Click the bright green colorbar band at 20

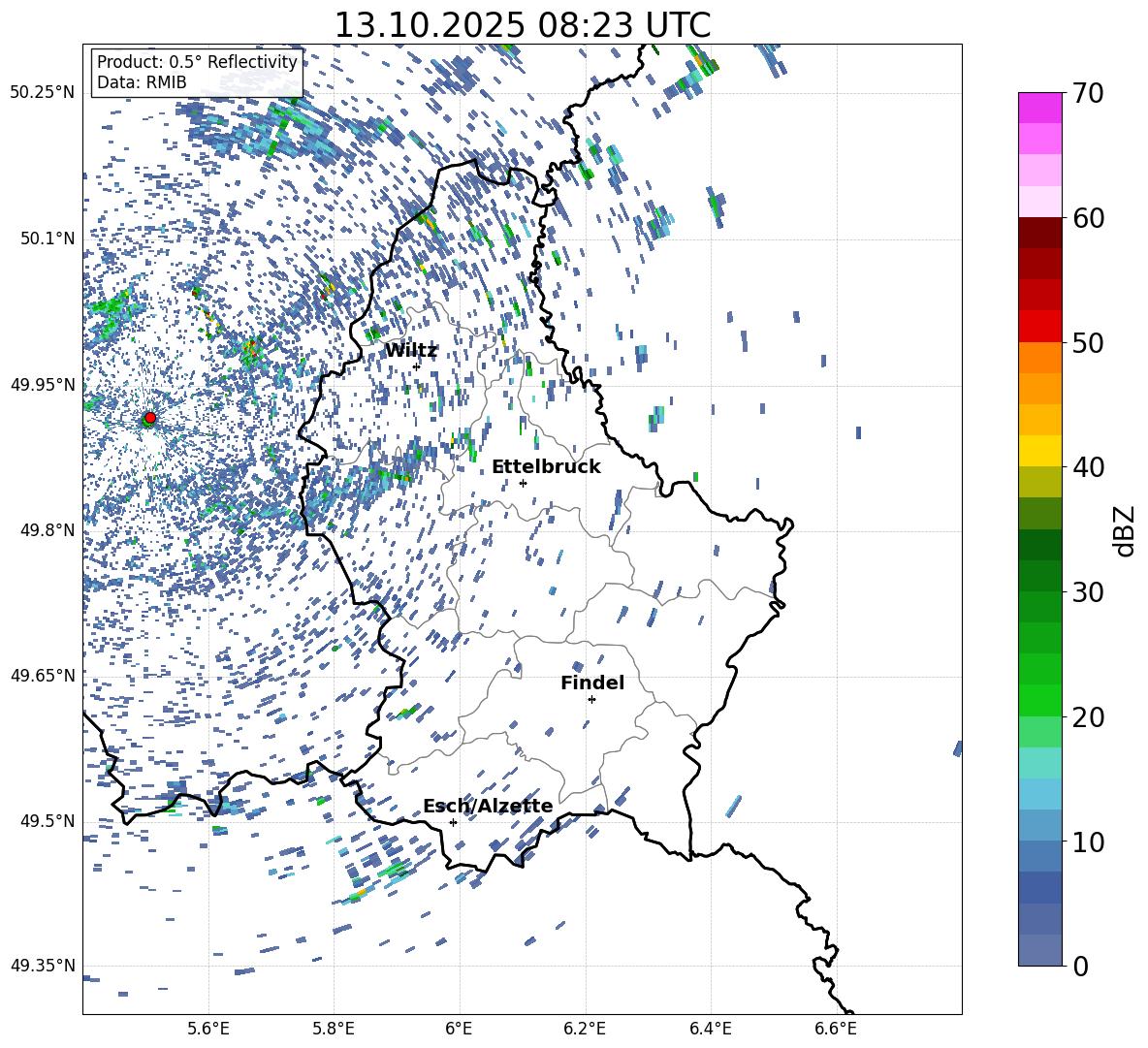pos(1039,700)
